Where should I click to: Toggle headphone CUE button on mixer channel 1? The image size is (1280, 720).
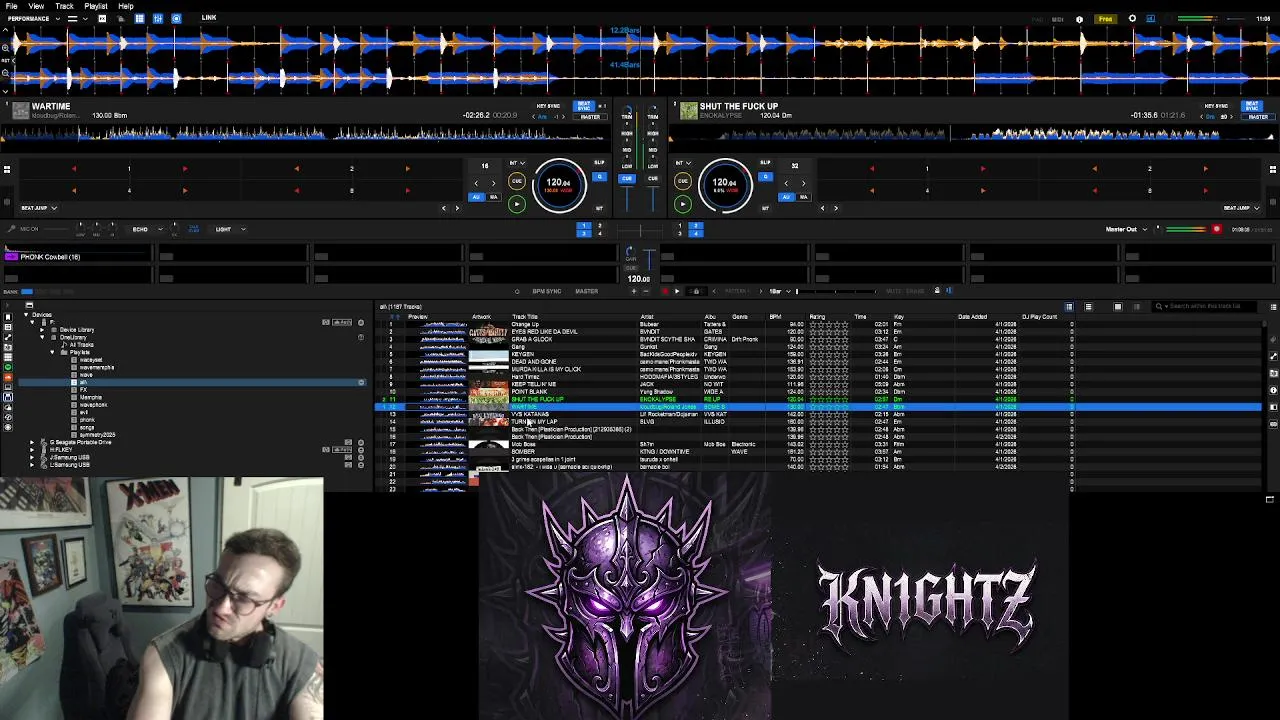[x=627, y=179]
